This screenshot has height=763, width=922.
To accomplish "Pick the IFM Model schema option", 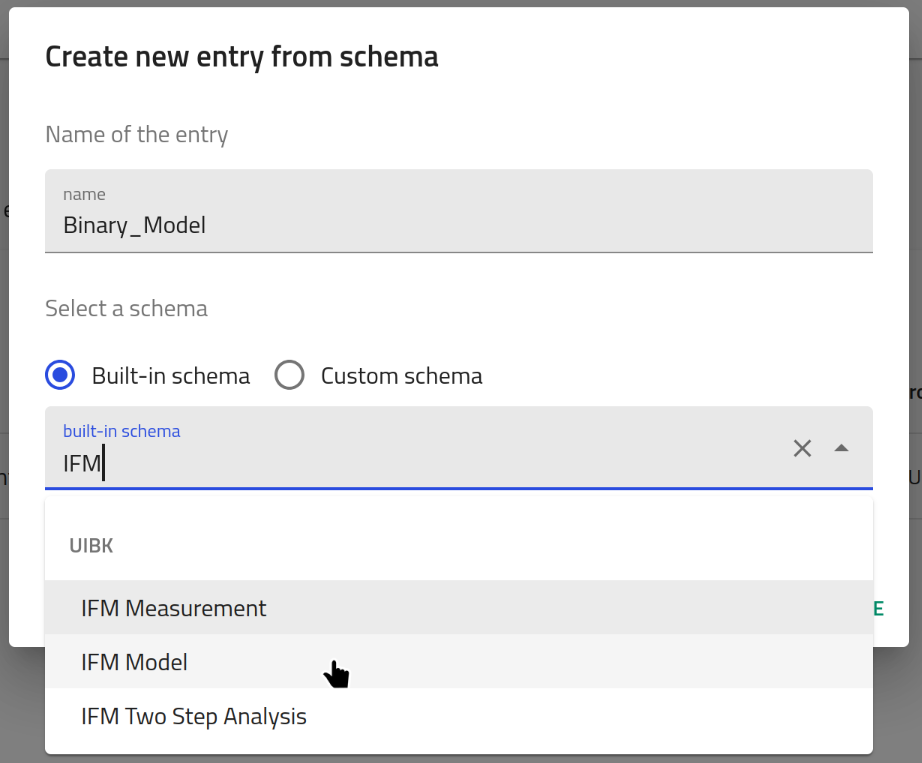I will point(135,662).
